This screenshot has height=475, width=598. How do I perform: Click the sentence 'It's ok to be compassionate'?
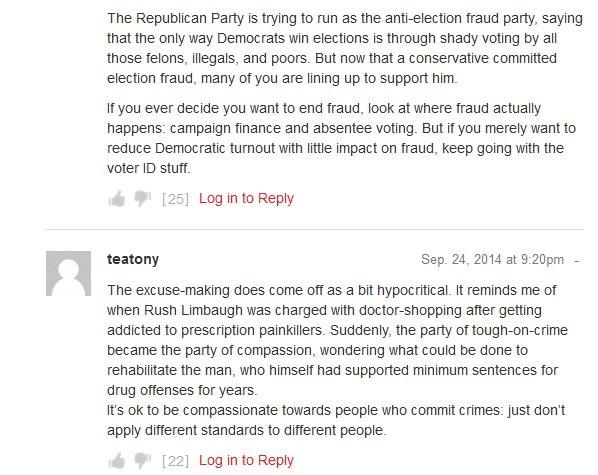coord(336,420)
